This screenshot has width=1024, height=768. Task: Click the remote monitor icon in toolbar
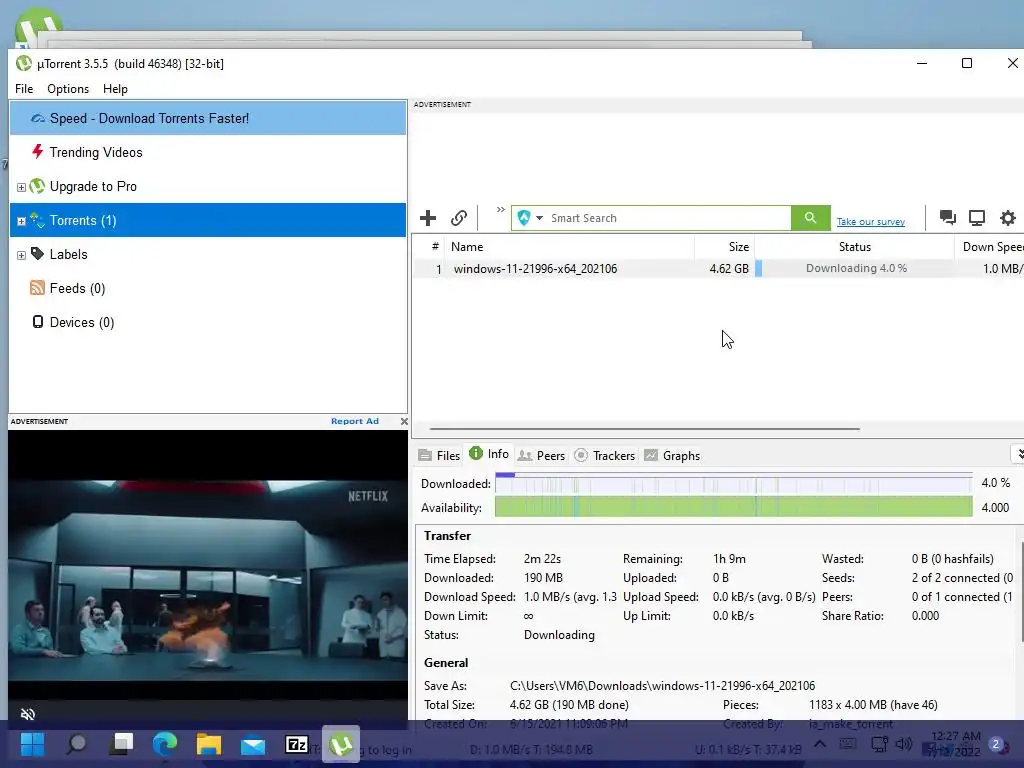[977, 217]
